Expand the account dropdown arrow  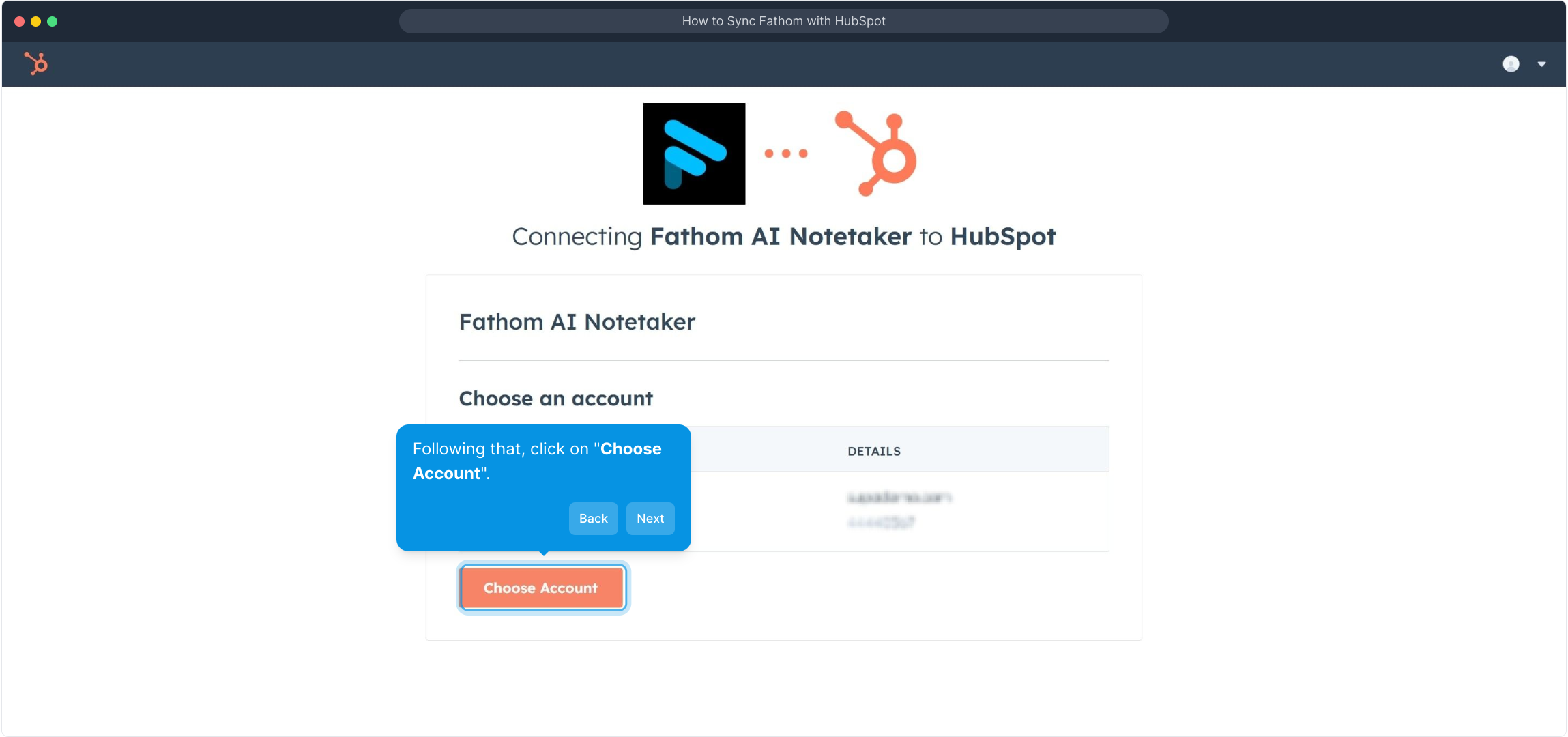(x=1541, y=64)
